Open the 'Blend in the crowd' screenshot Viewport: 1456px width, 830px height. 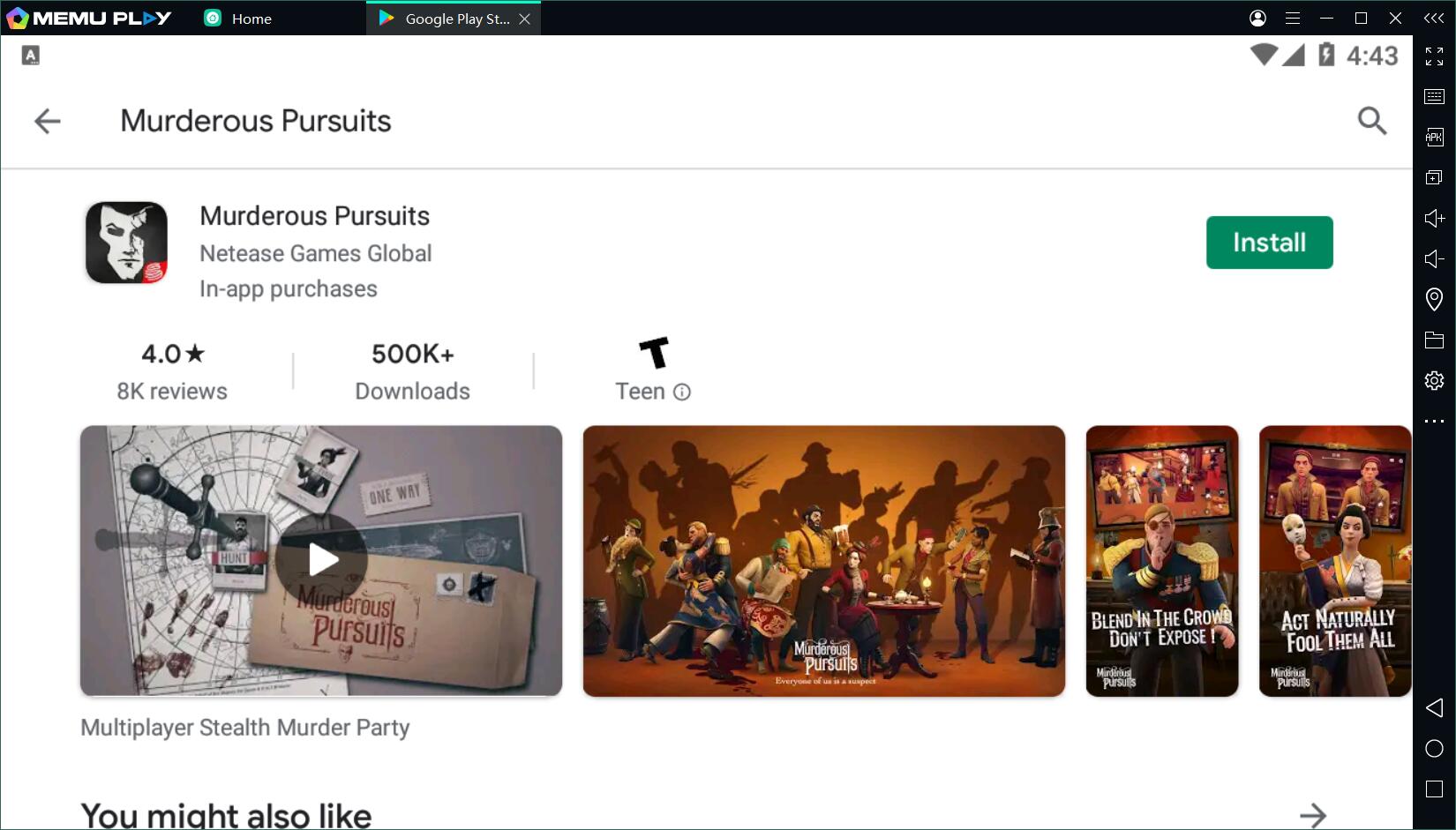[1161, 561]
